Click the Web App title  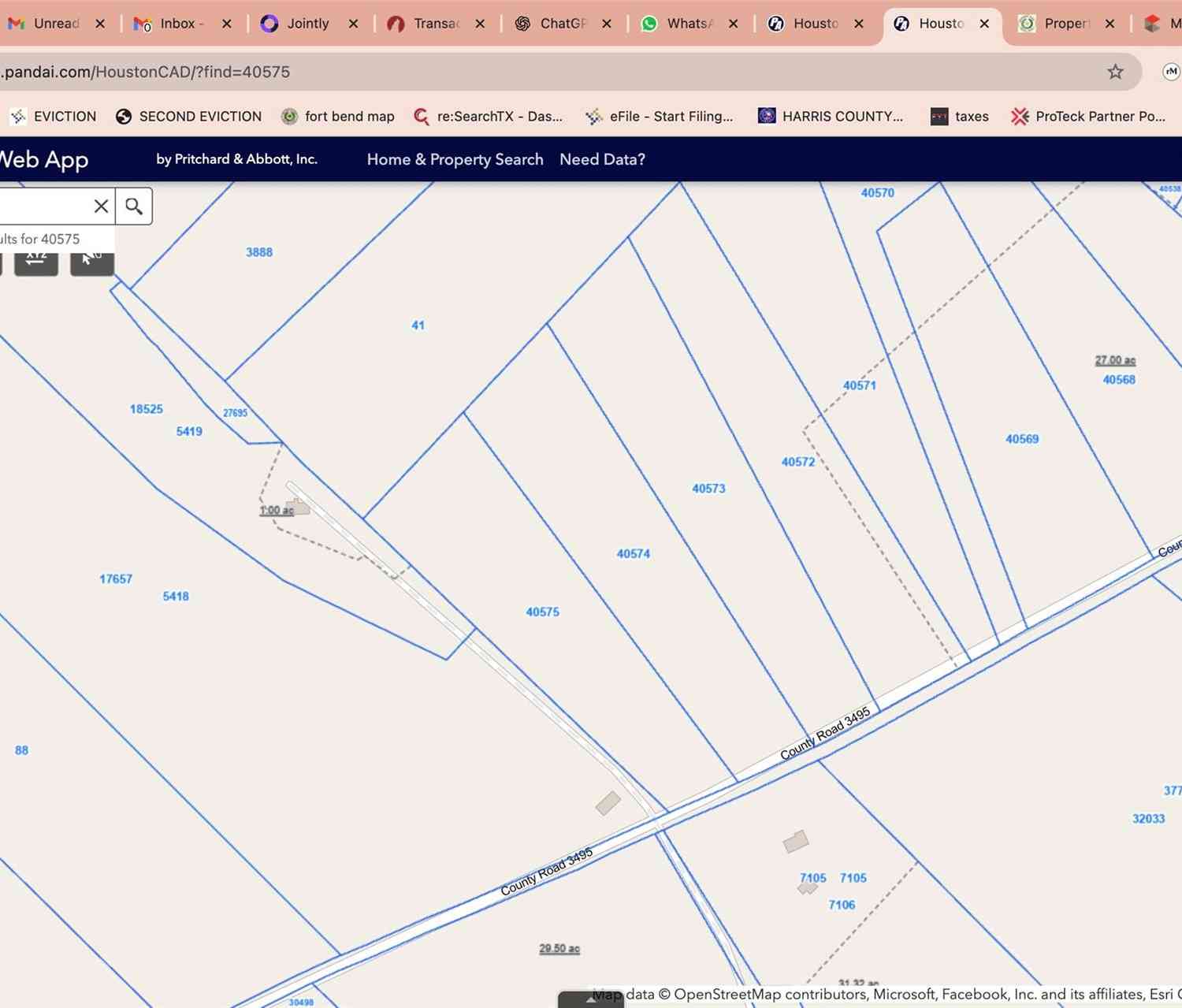(x=43, y=159)
